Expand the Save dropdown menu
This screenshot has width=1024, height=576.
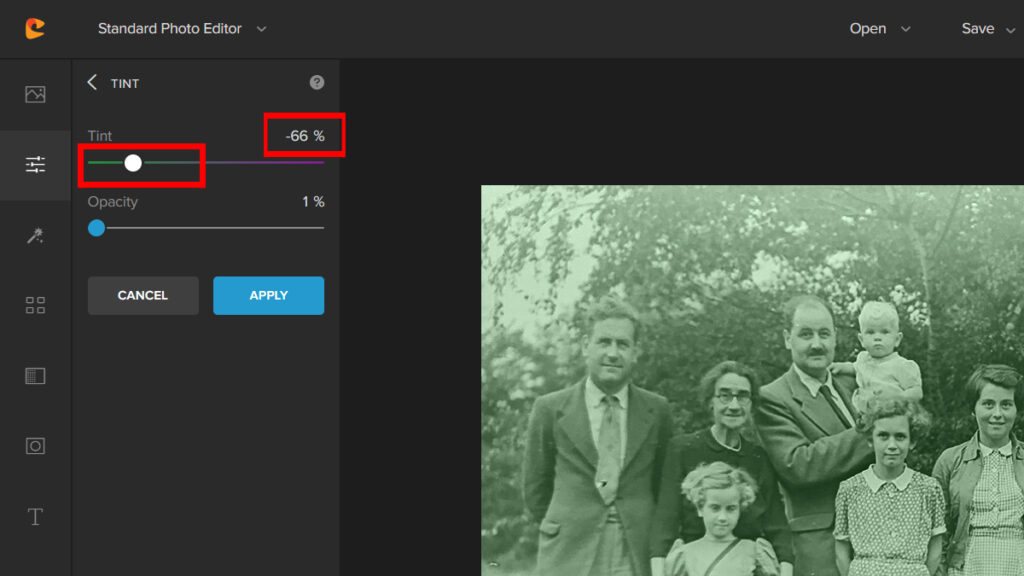988,29
